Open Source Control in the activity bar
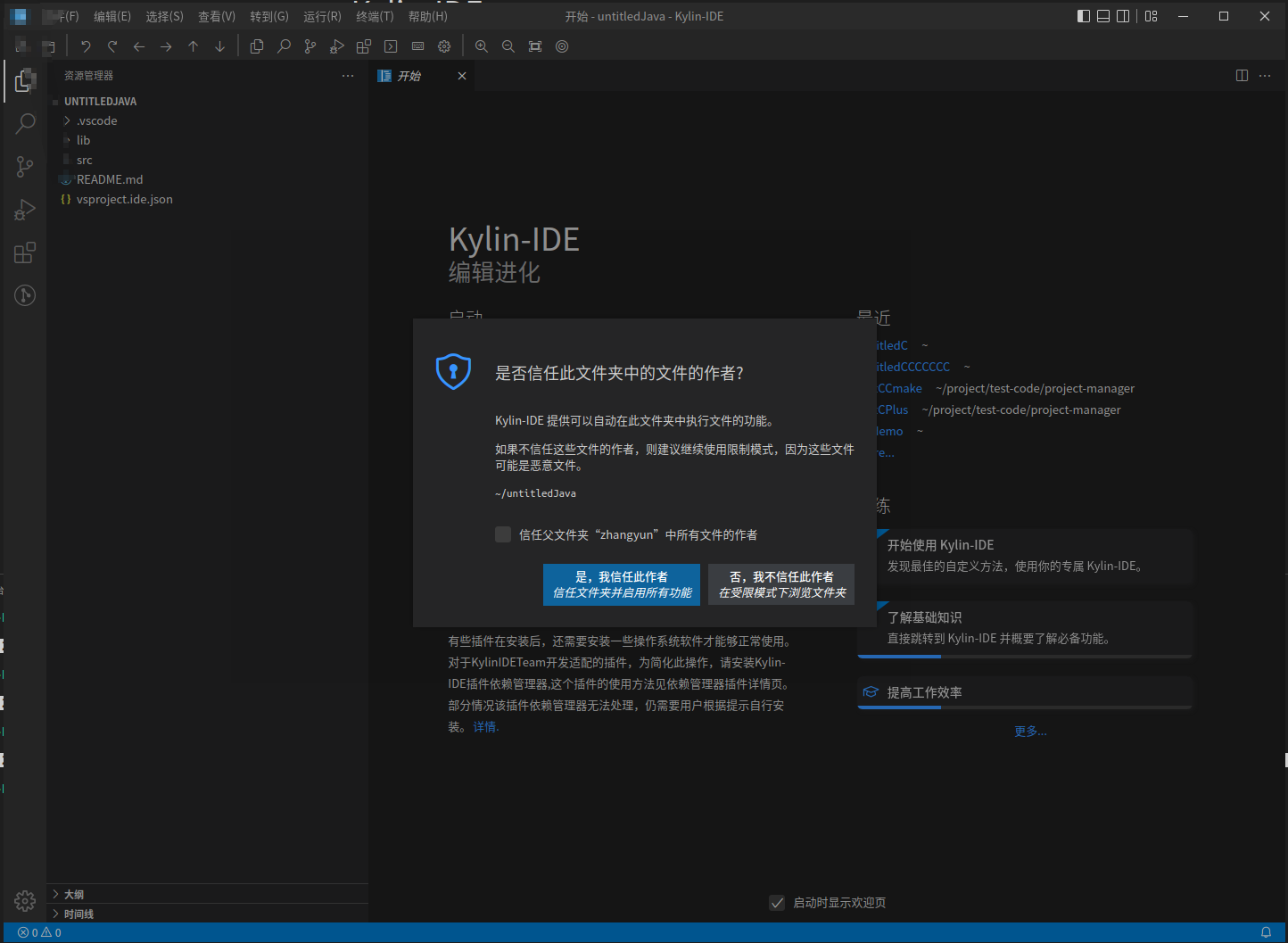This screenshot has width=1288, height=943. click(25, 167)
